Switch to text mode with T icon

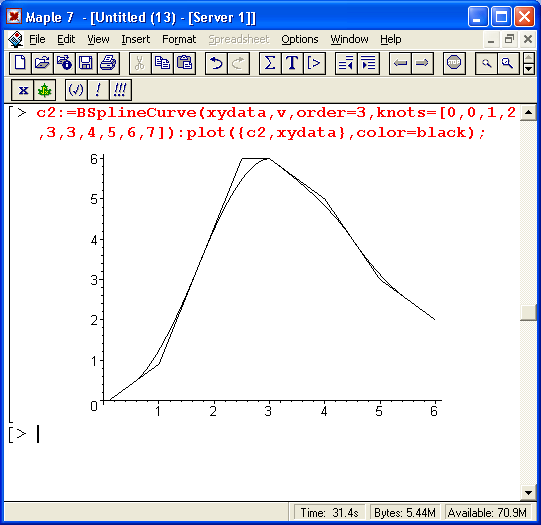coord(292,63)
